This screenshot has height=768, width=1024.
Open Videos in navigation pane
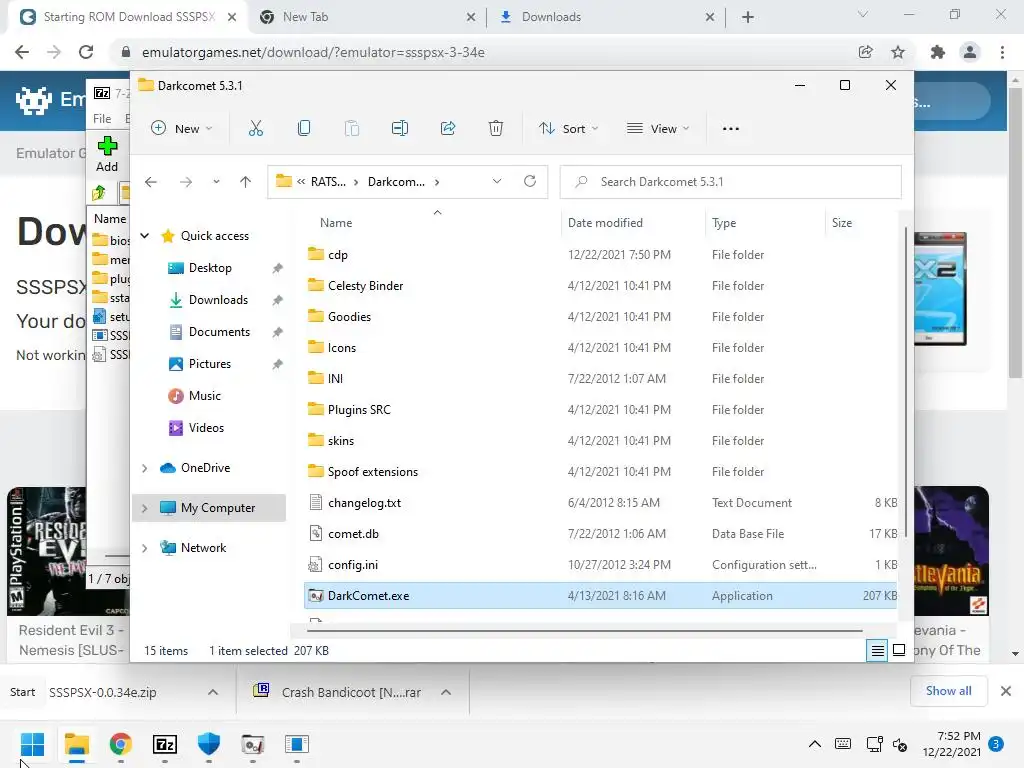click(206, 428)
